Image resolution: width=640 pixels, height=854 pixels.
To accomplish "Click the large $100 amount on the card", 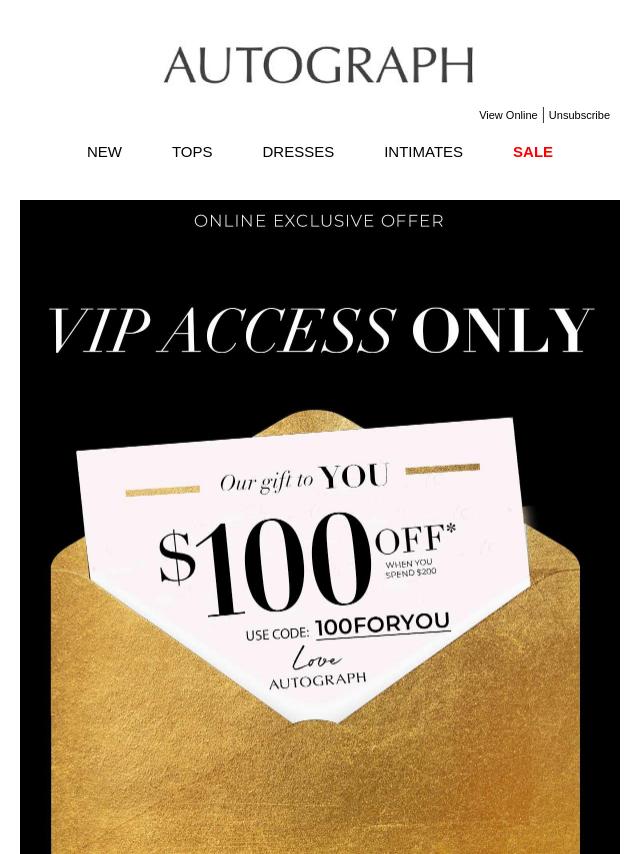I will [x=265, y=563].
